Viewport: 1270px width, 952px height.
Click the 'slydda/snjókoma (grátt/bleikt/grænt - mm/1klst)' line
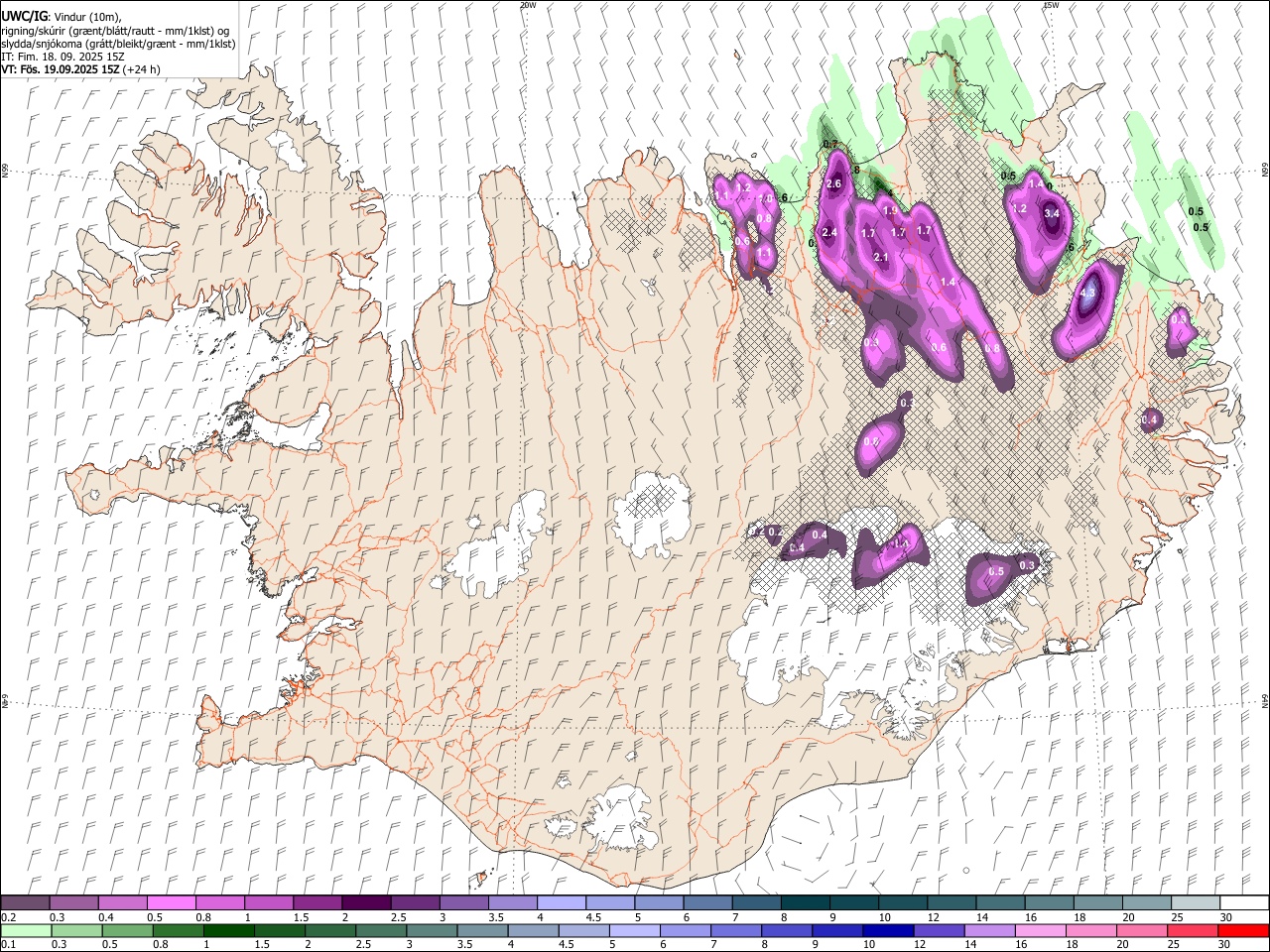[118, 44]
